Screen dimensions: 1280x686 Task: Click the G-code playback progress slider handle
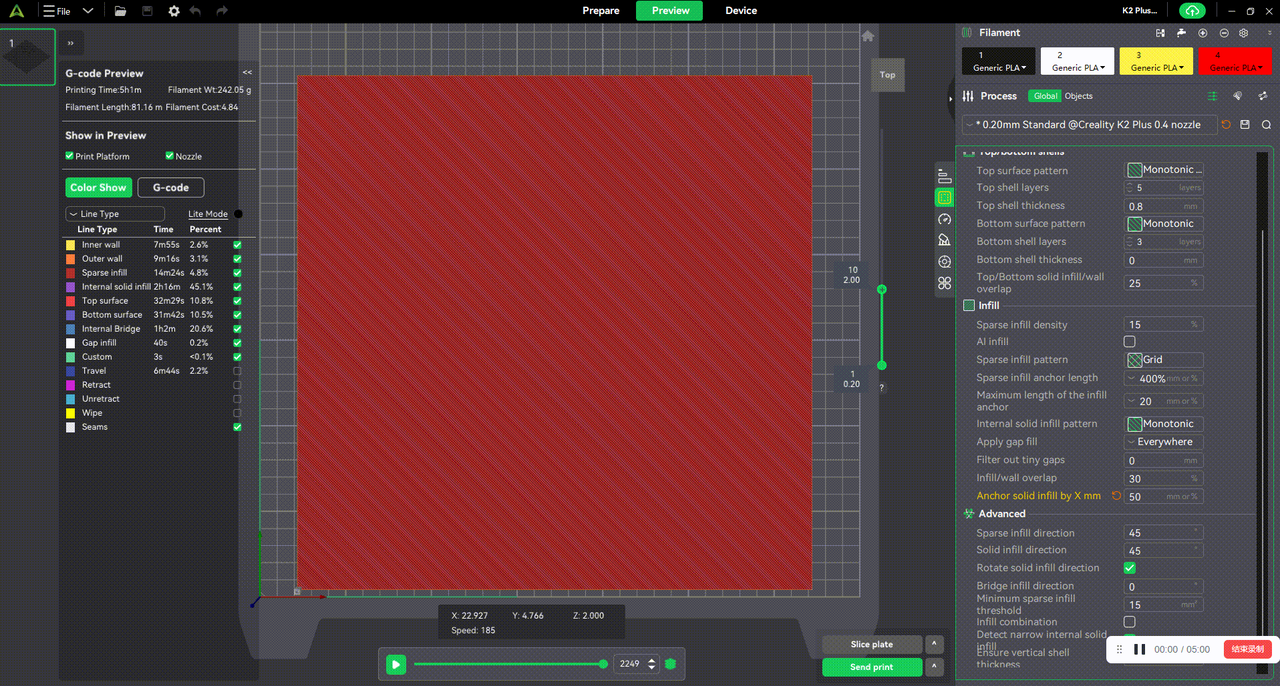click(x=603, y=664)
